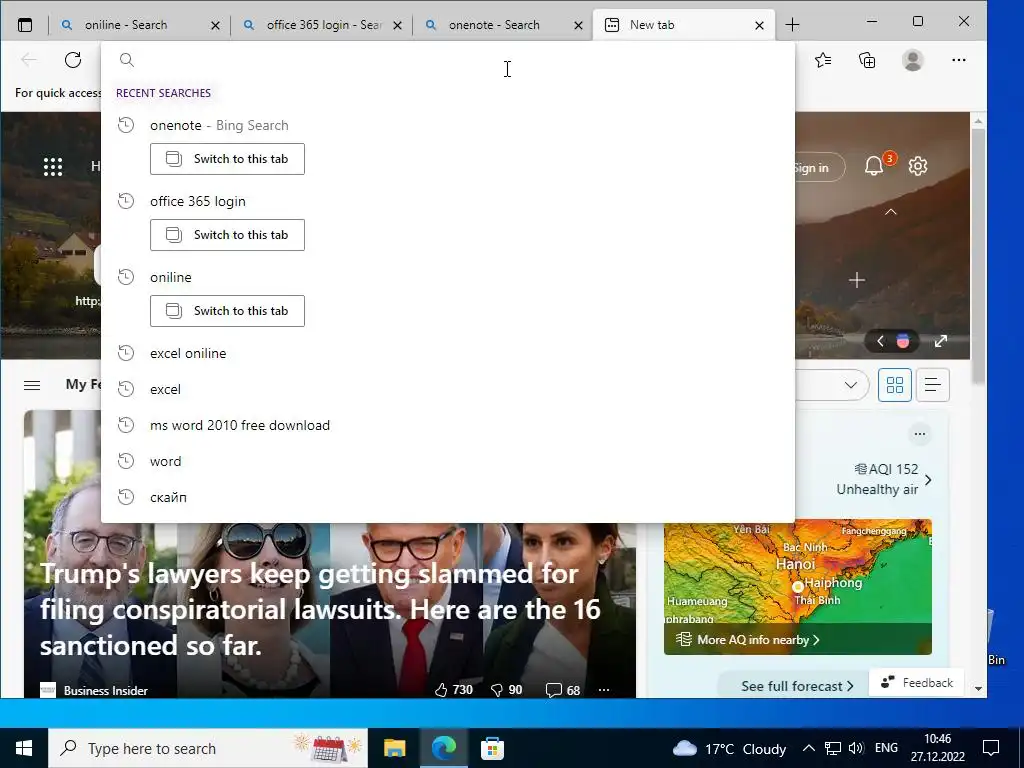The width and height of the screenshot is (1024, 768).
Task: Select recent search oniline
Action: [448, 277]
